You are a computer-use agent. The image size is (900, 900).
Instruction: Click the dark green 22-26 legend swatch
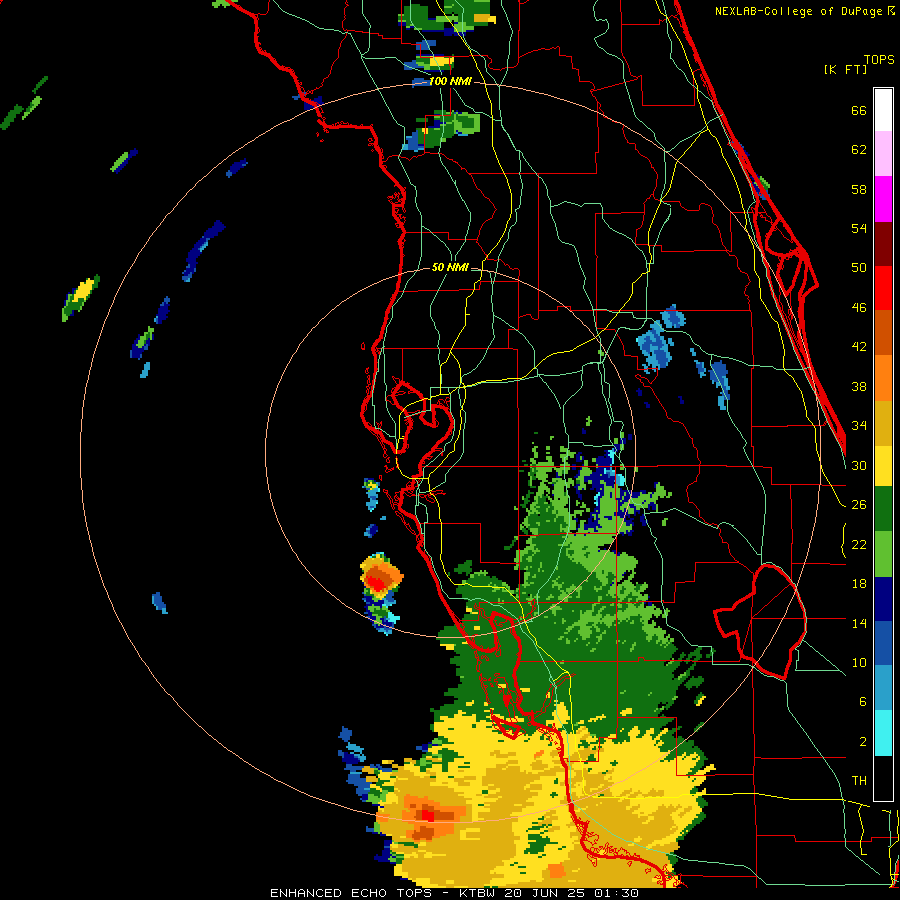(x=883, y=509)
